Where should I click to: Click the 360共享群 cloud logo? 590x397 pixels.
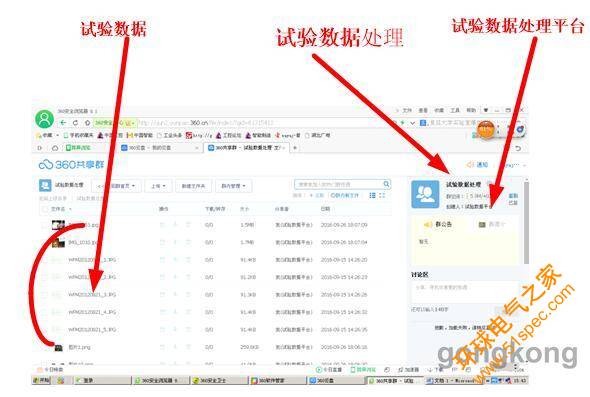coord(71,164)
